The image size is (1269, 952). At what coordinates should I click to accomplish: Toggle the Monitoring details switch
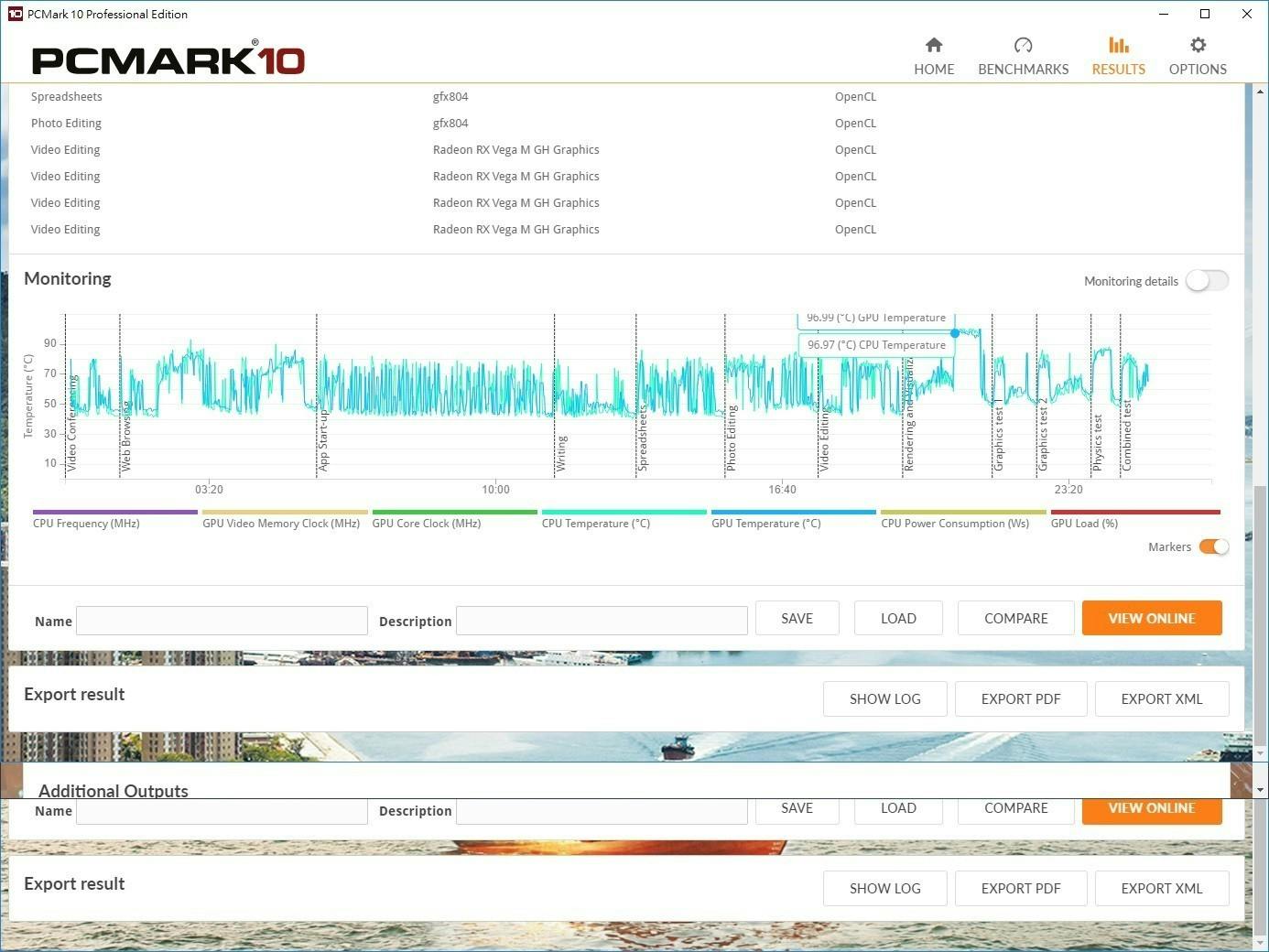click(1206, 281)
